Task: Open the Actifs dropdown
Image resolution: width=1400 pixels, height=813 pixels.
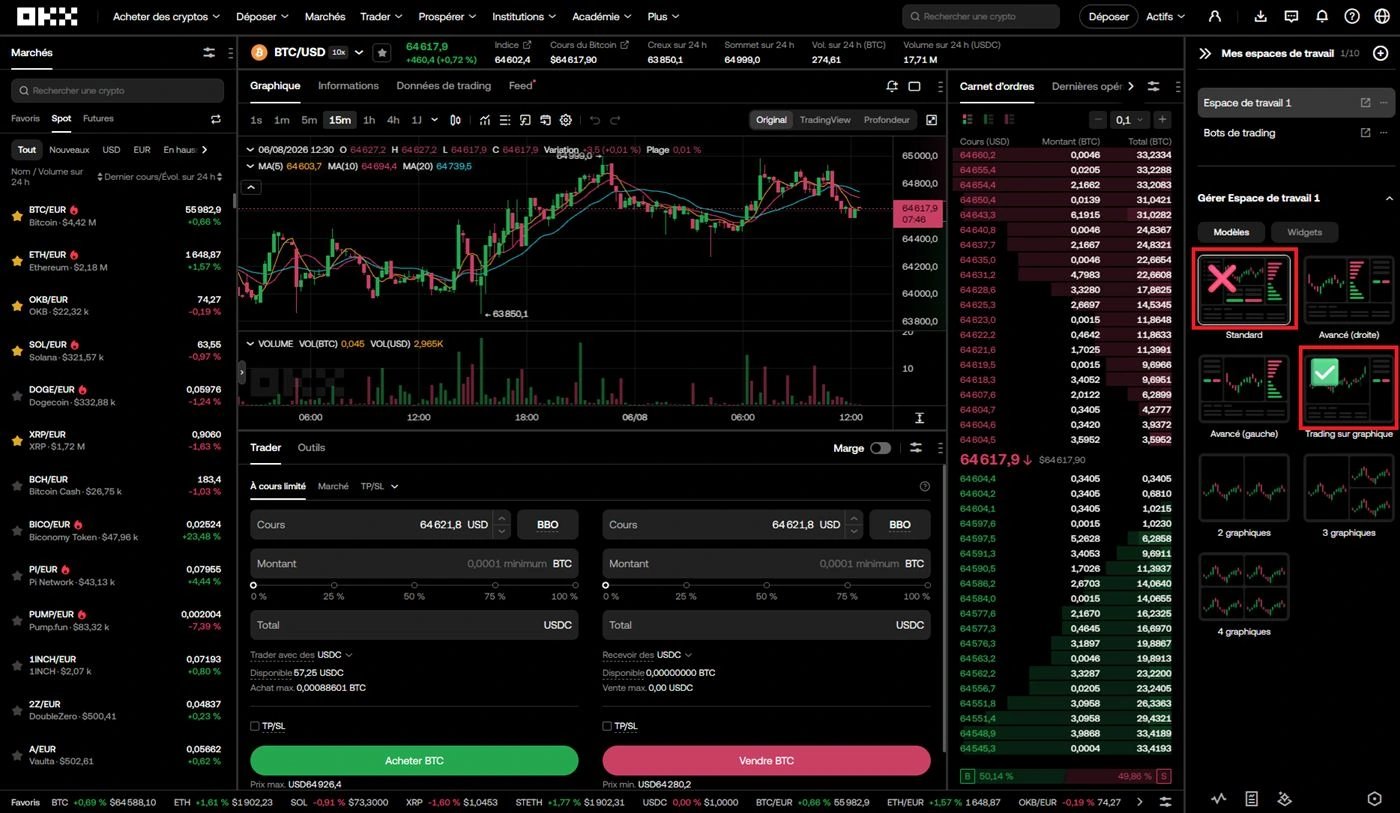Action: tap(1165, 16)
